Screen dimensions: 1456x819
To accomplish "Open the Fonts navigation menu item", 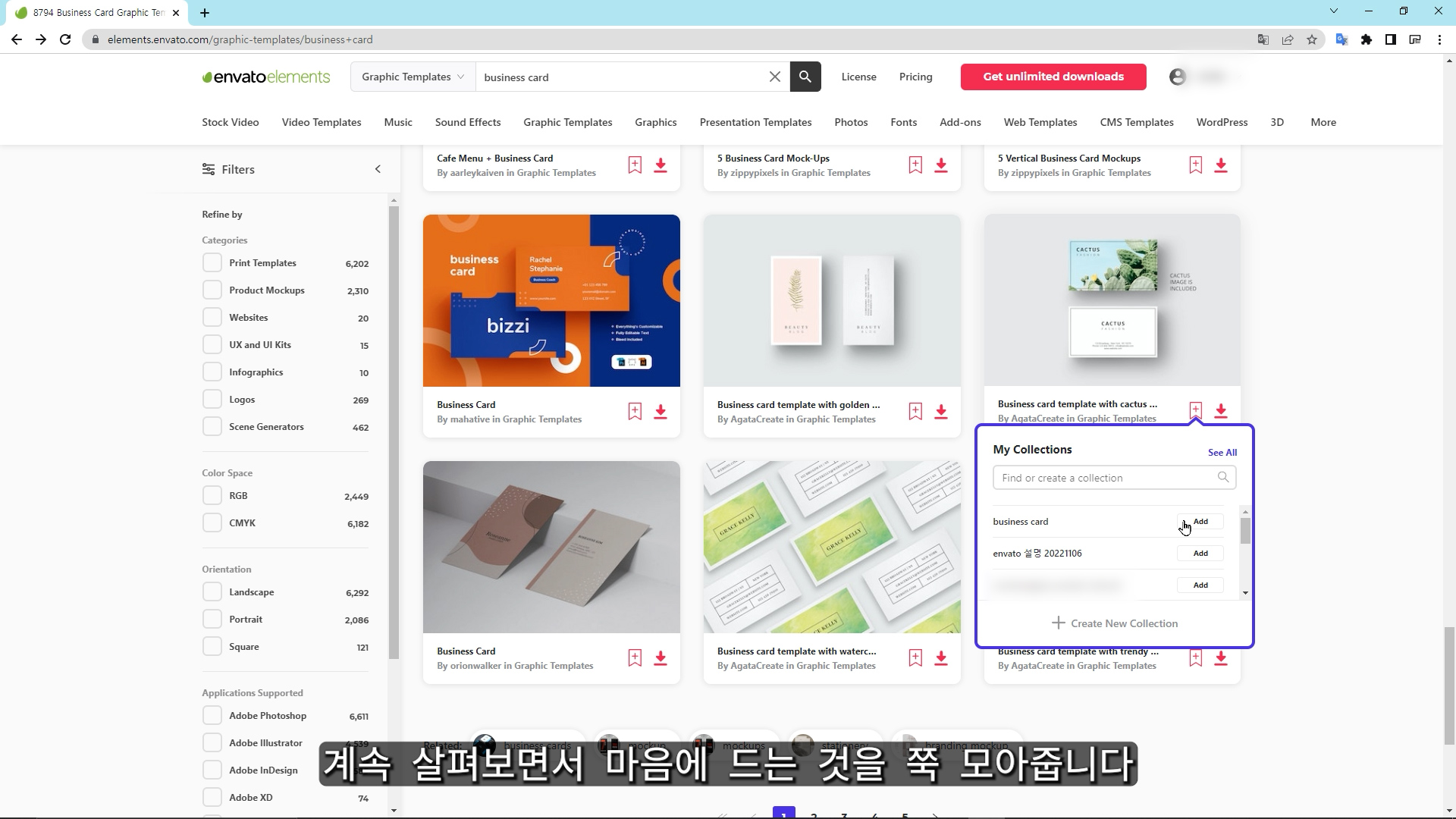I will pyautogui.click(x=903, y=122).
